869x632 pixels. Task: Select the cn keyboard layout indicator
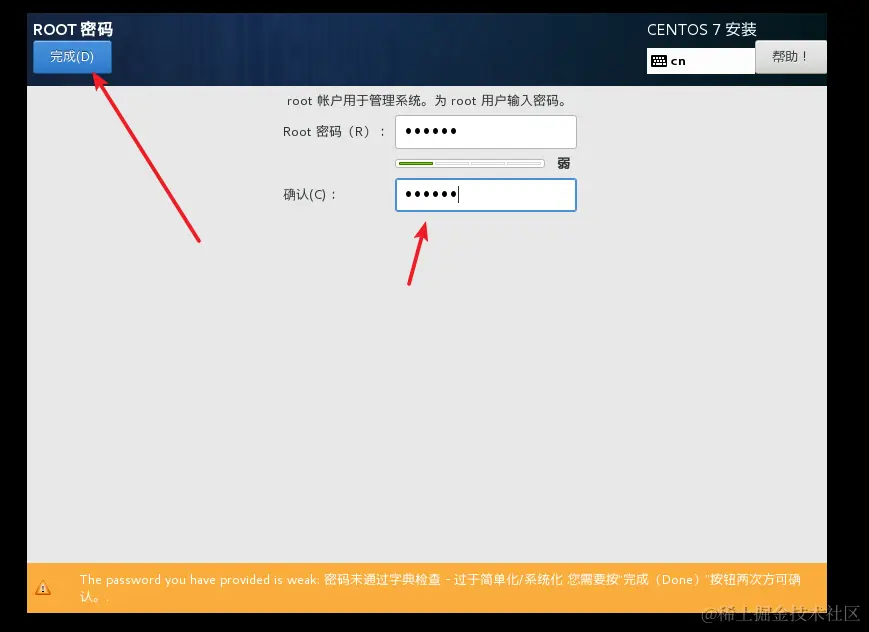pos(701,61)
